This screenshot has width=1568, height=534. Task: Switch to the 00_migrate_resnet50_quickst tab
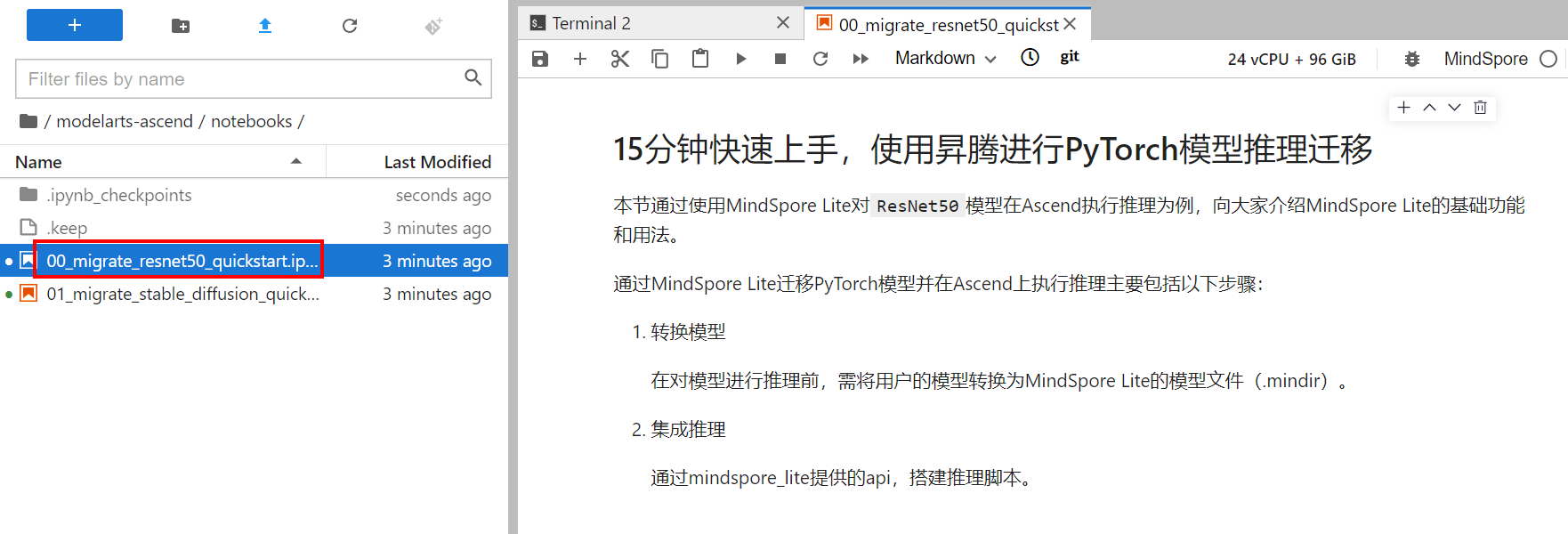[x=949, y=25]
